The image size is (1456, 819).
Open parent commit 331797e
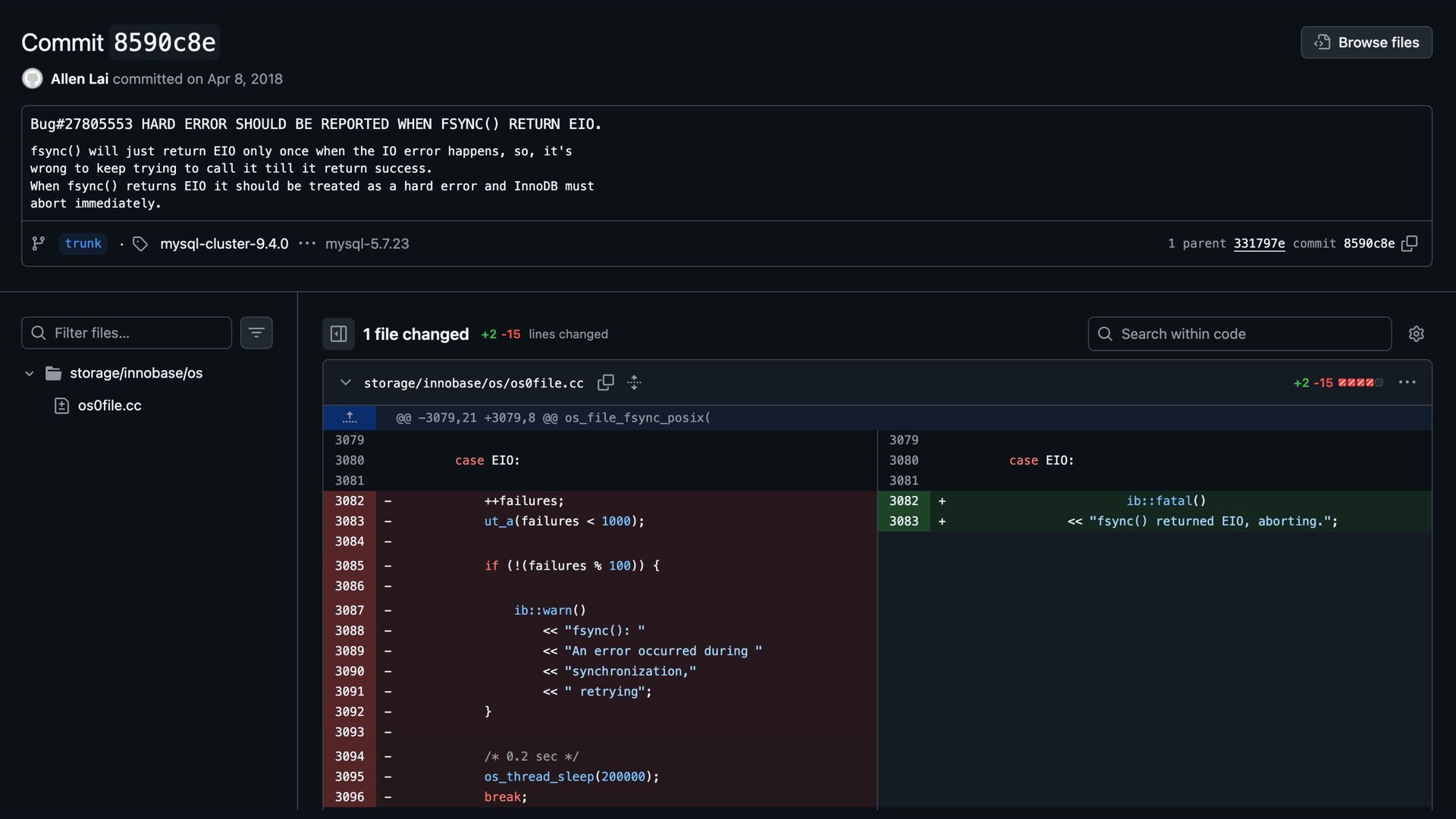pyautogui.click(x=1259, y=243)
